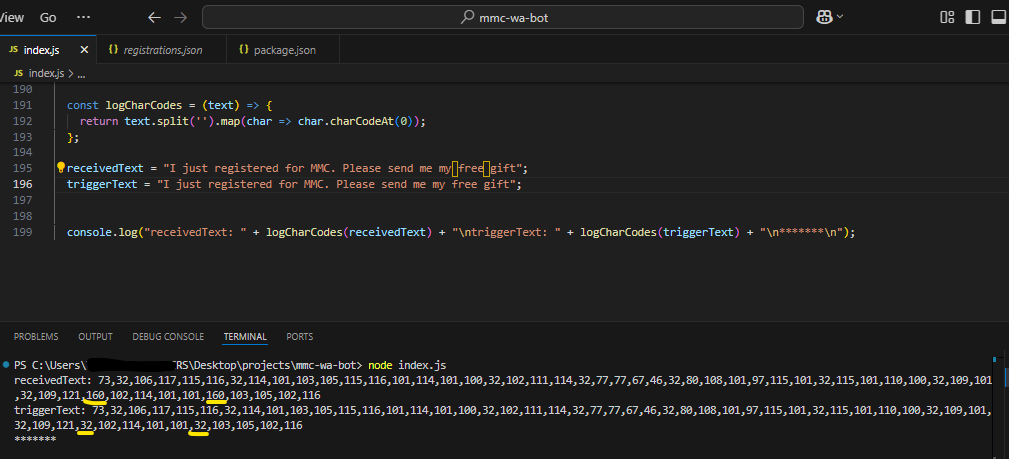1009x459 pixels.
Task: Switch to the package.json tab
Action: click(283, 50)
